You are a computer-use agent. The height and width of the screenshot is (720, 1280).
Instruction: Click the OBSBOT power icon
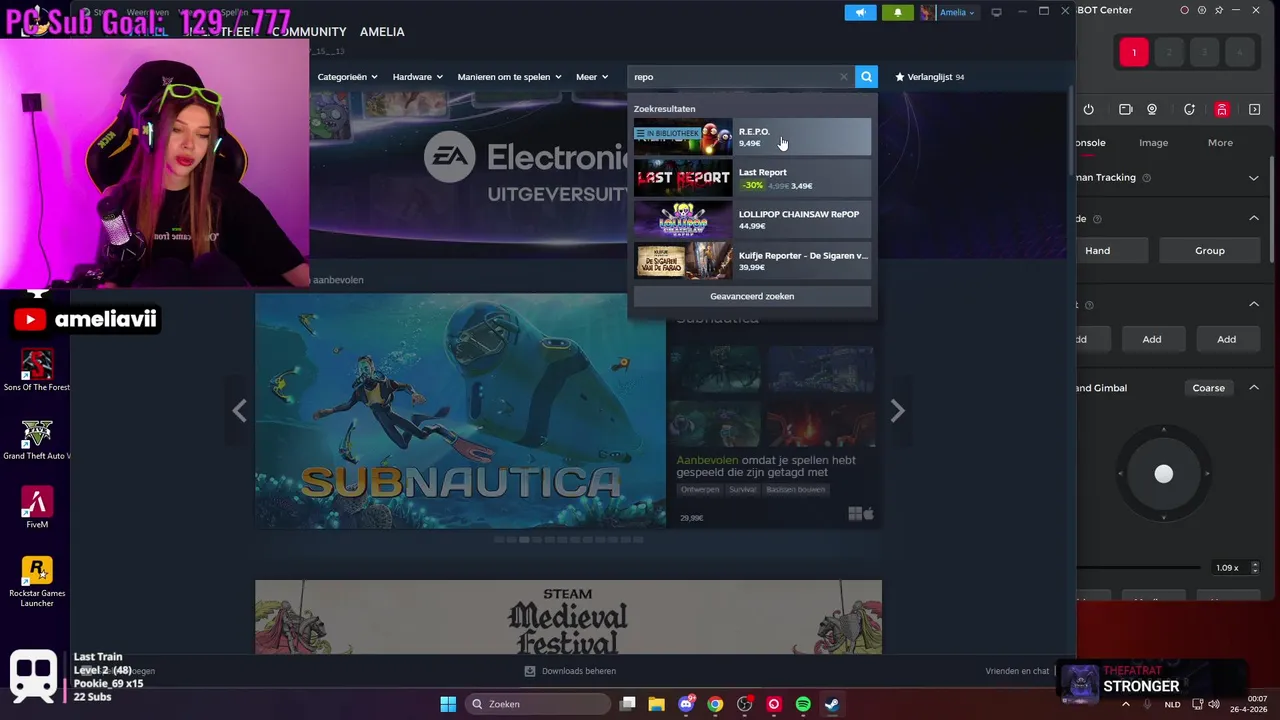[1088, 109]
